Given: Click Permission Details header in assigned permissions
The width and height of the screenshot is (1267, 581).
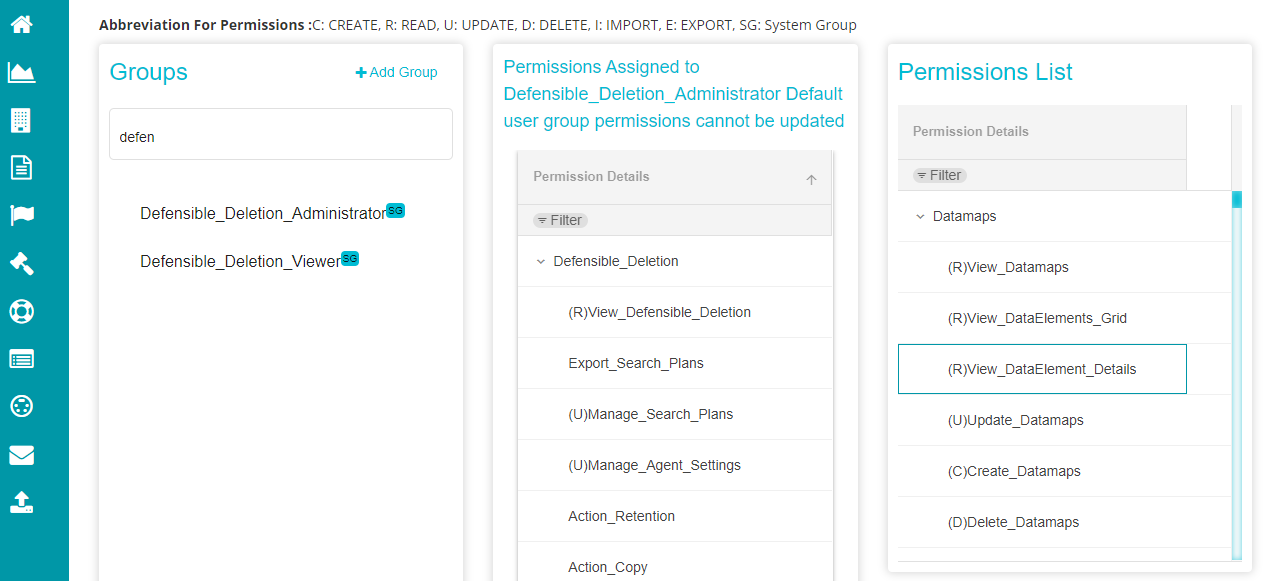Looking at the screenshot, I should [x=591, y=176].
